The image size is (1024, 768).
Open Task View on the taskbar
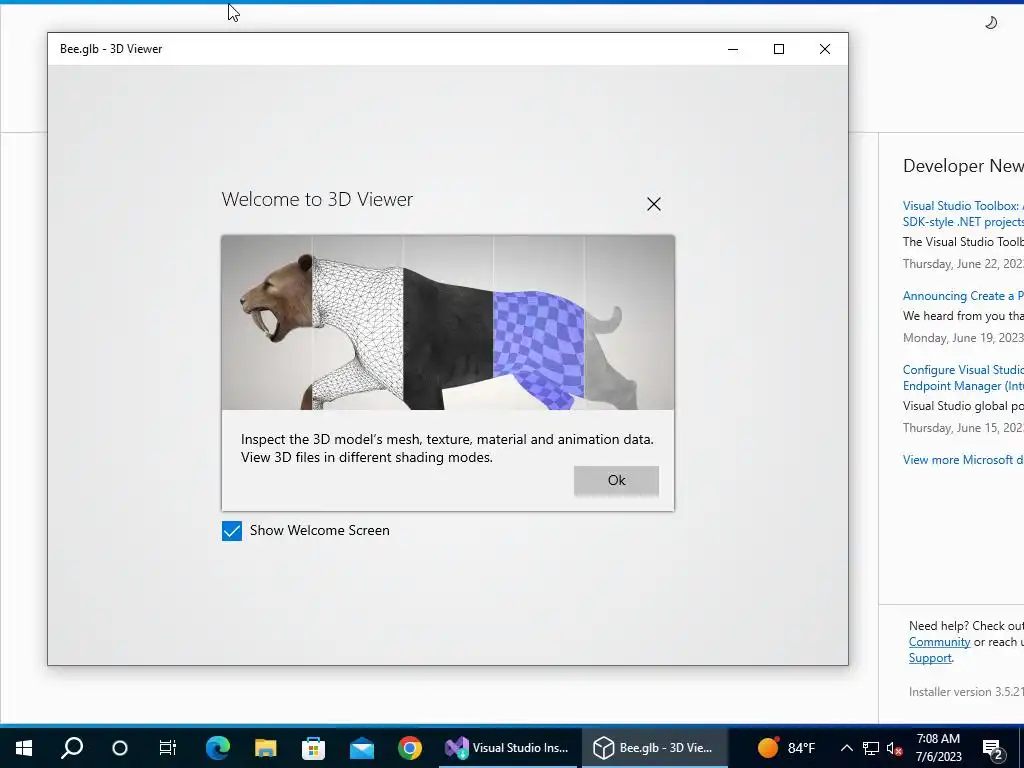[x=168, y=748]
